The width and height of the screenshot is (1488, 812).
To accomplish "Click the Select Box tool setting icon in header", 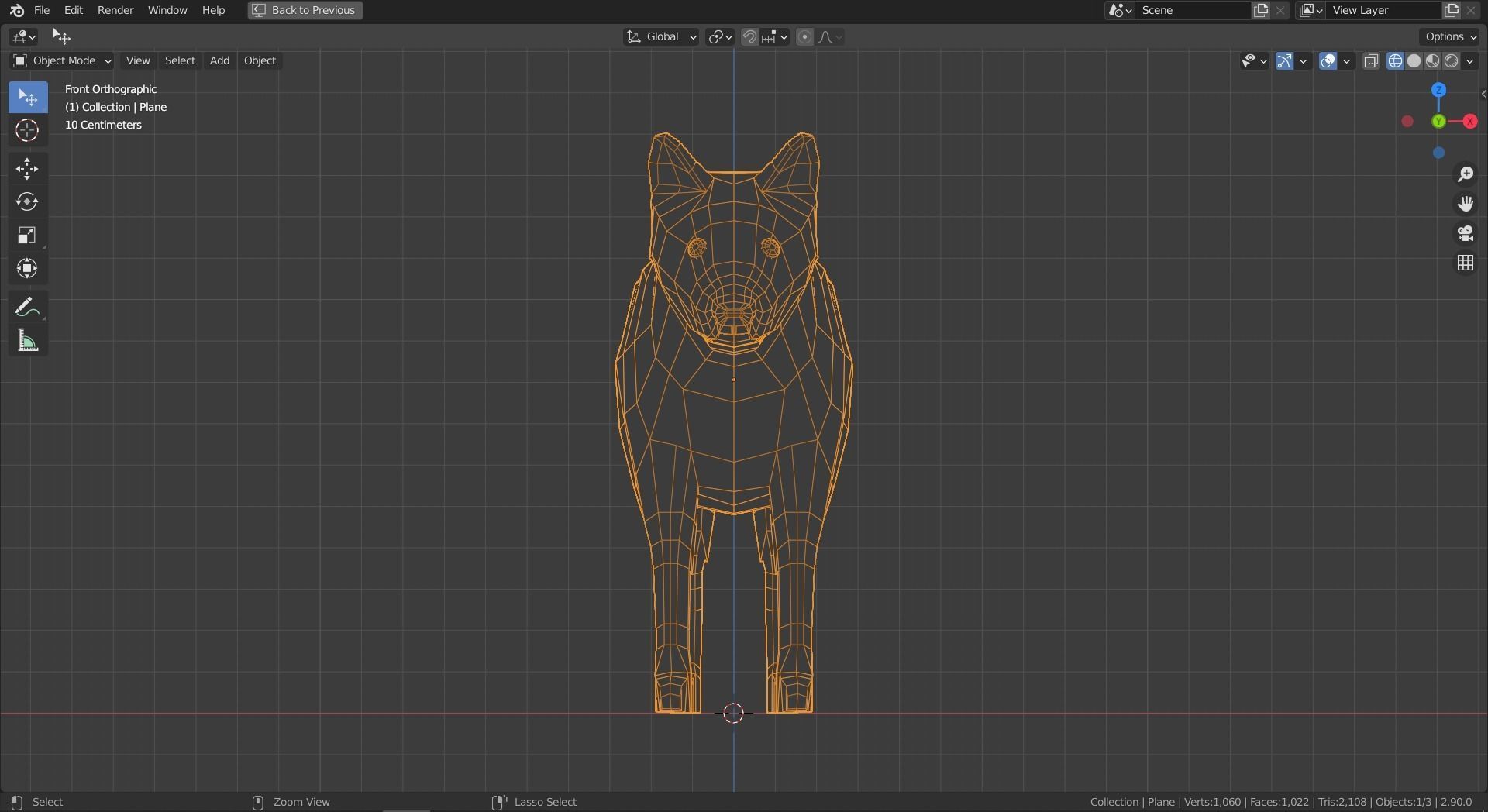I will (x=60, y=36).
